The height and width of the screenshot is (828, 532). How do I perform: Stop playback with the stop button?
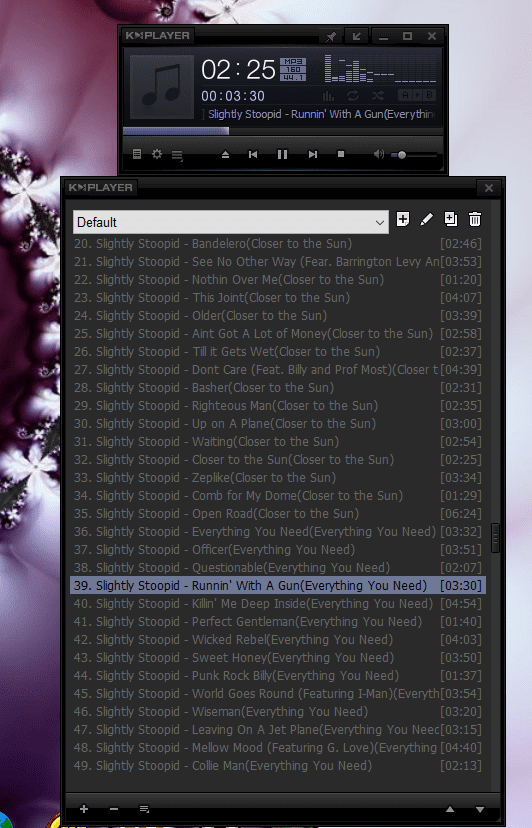click(x=341, y=154)
